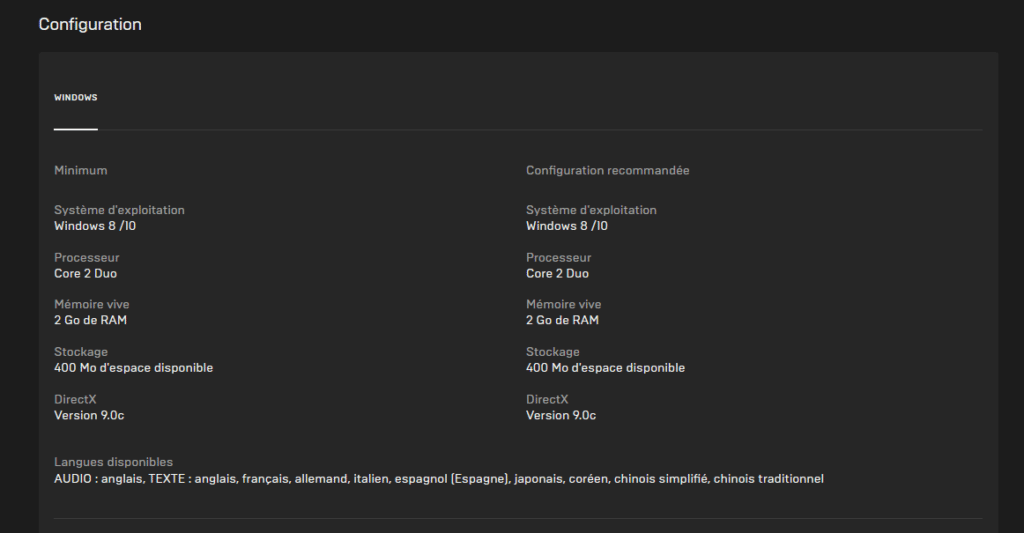This screenshot has width=1024, height=533.
Task: Click the recommended DirectX Version 9.0c value
Action: 561,415
